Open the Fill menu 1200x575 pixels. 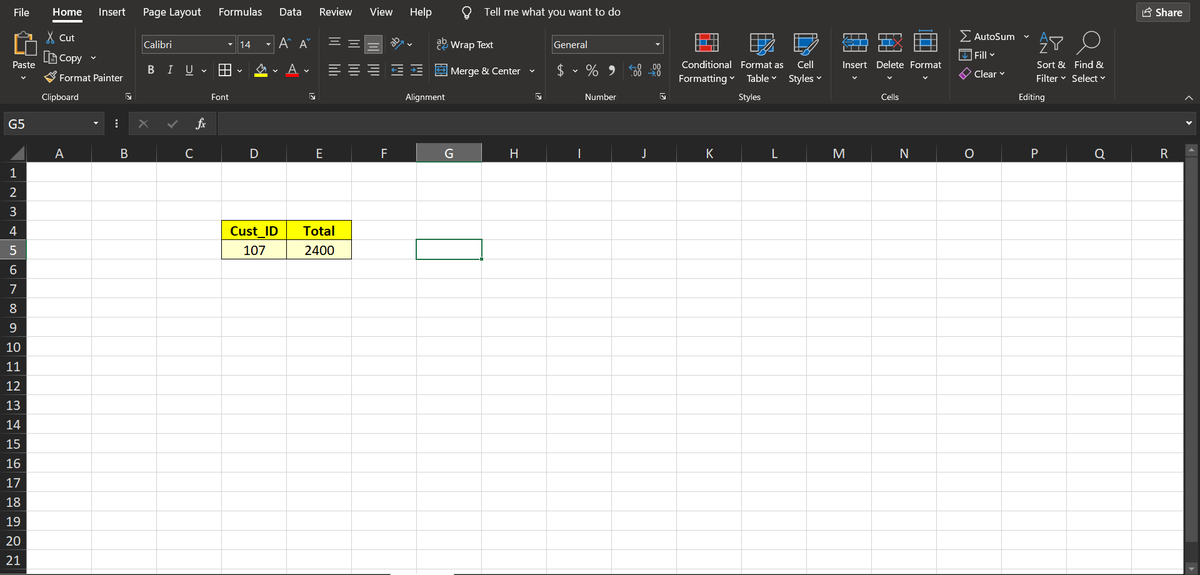pyautogui.click(x=979, y=54)
